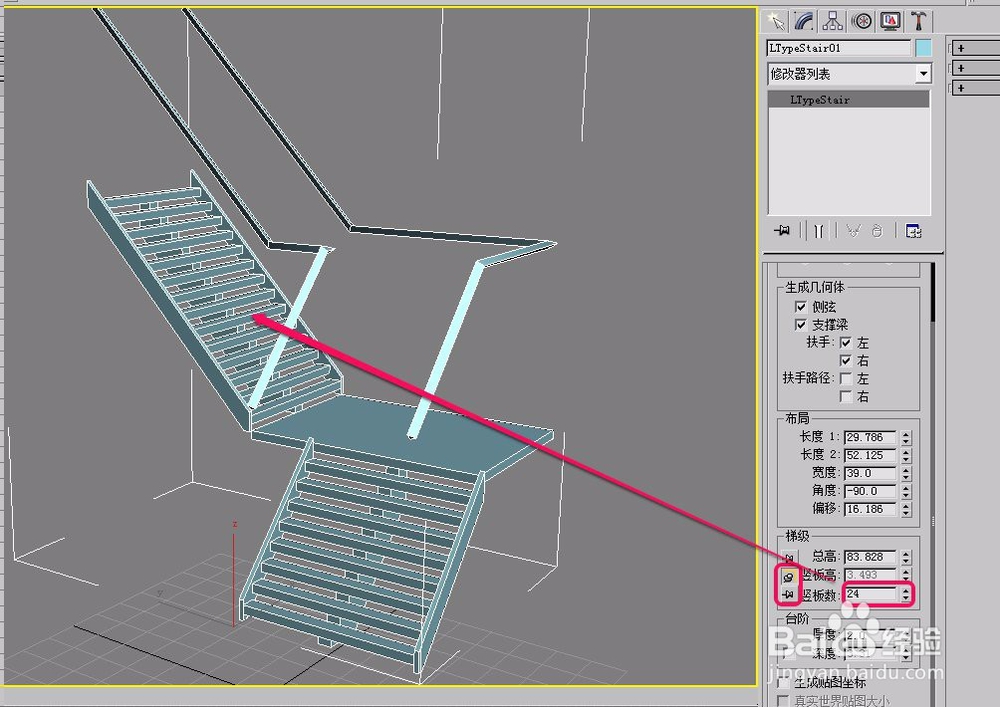Click the 竖板数 spinner arrows
This screenshot has height=707, width=1000.
point(906,594)
